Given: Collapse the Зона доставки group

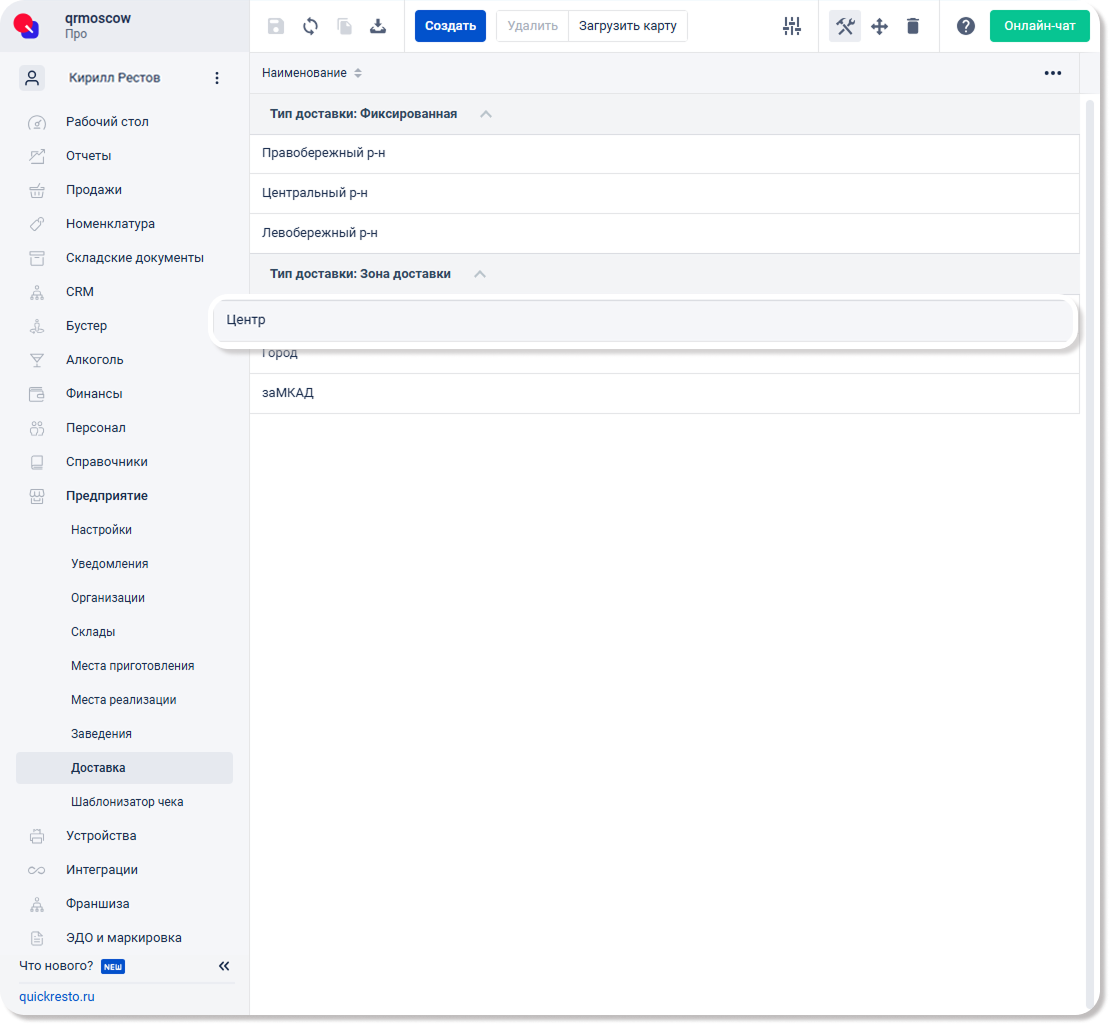Looking at the screenshot, I should point(480,274).
